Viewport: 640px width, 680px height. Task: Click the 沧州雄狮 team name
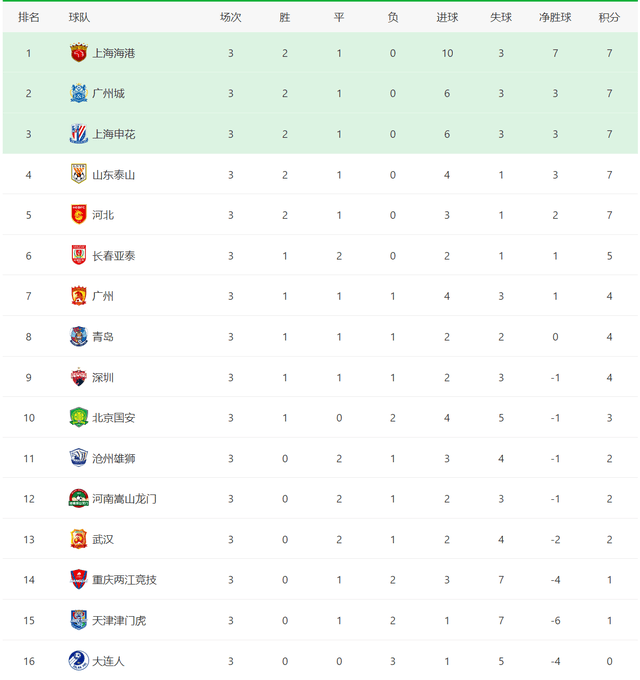coord(114,458)
